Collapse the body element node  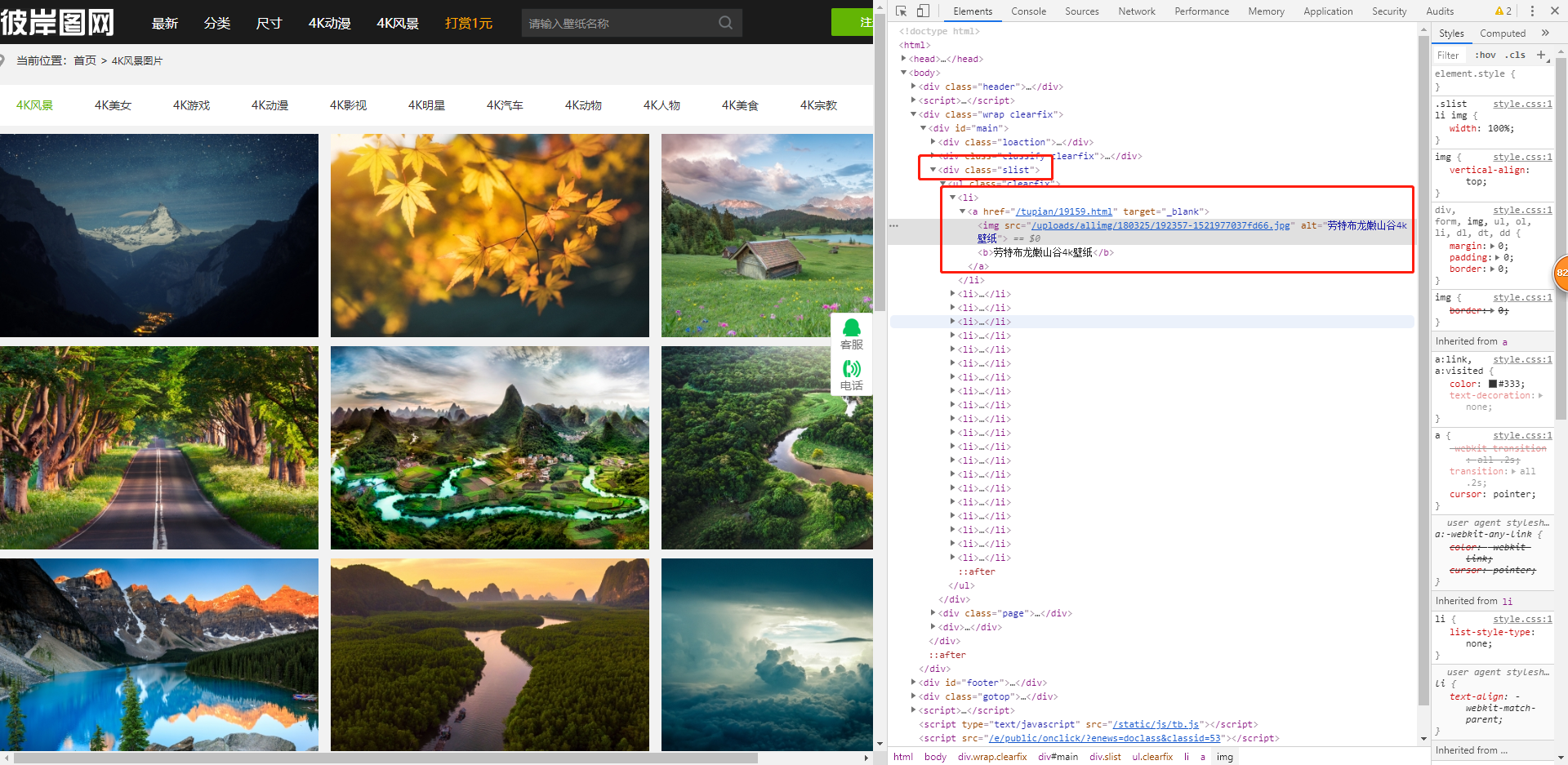click(x=904, y=73)
